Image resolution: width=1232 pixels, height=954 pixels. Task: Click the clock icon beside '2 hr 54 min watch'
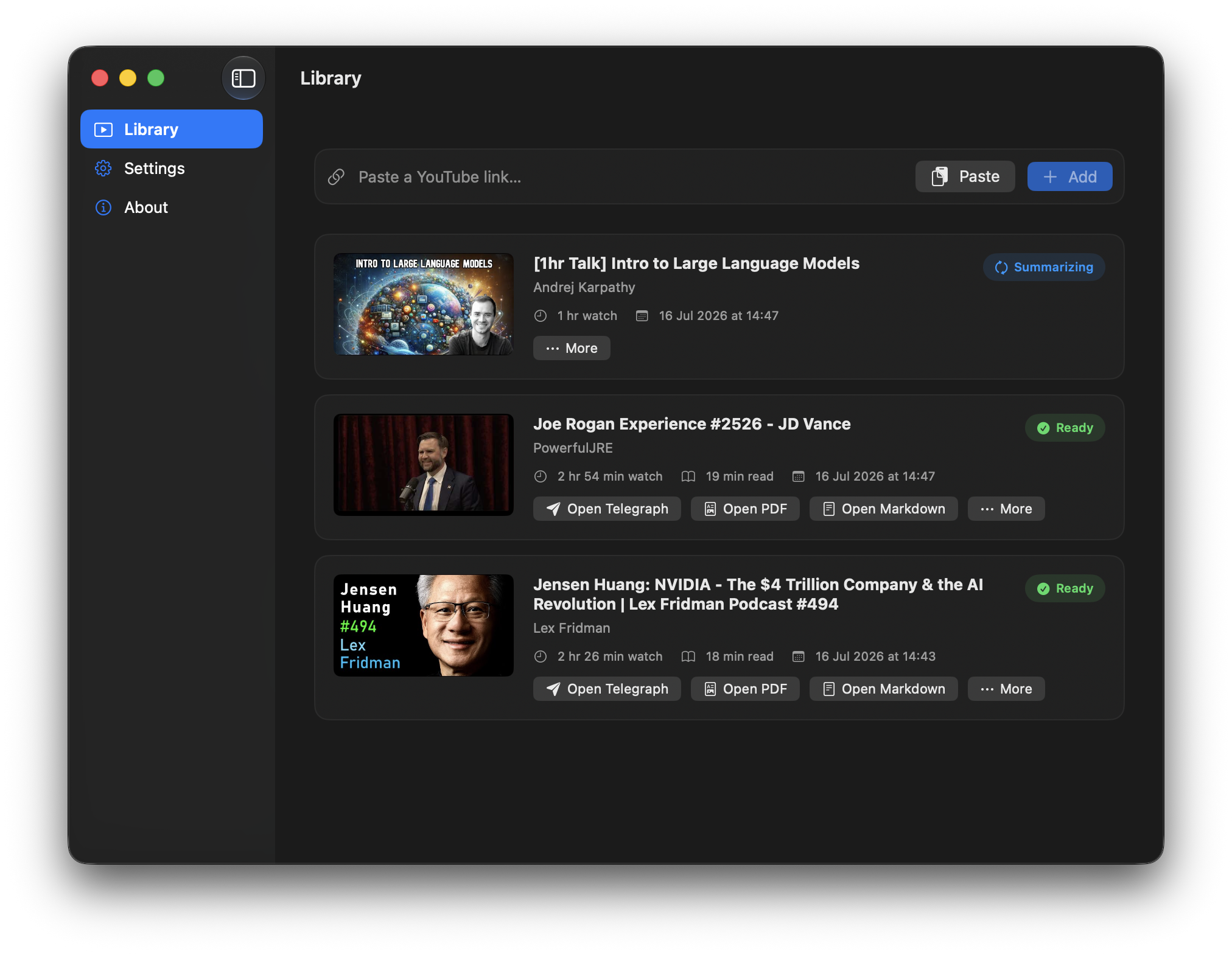click(541, 476)
